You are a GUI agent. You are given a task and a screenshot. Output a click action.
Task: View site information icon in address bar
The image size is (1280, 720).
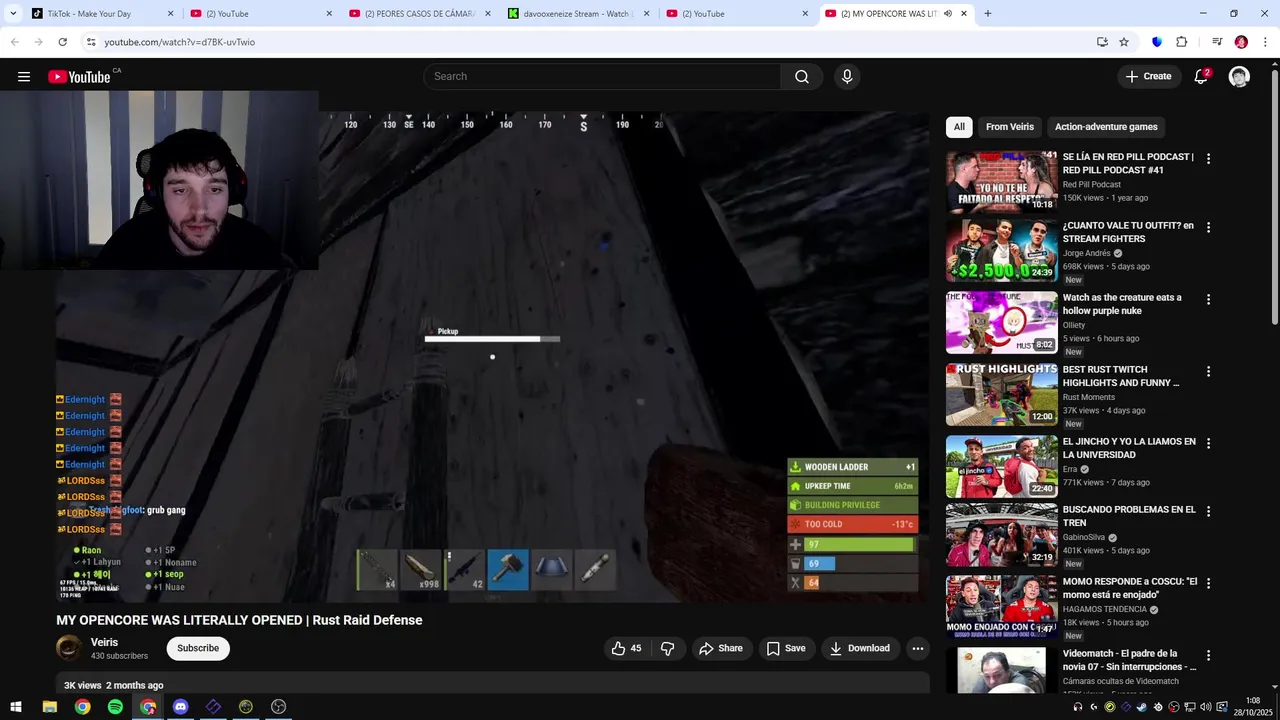91,42
